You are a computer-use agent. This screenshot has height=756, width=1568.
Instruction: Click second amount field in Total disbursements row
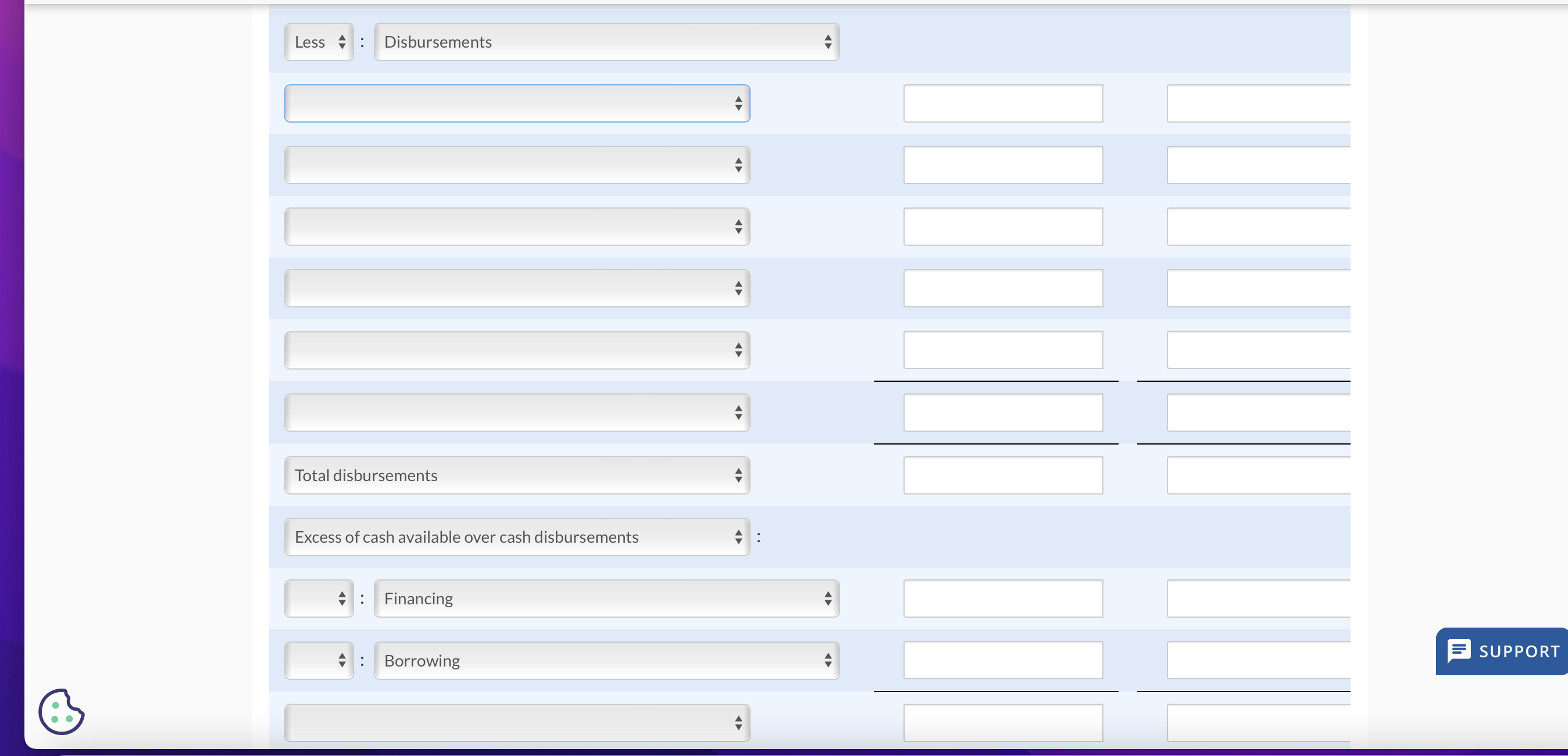(x=1258, y=475)
